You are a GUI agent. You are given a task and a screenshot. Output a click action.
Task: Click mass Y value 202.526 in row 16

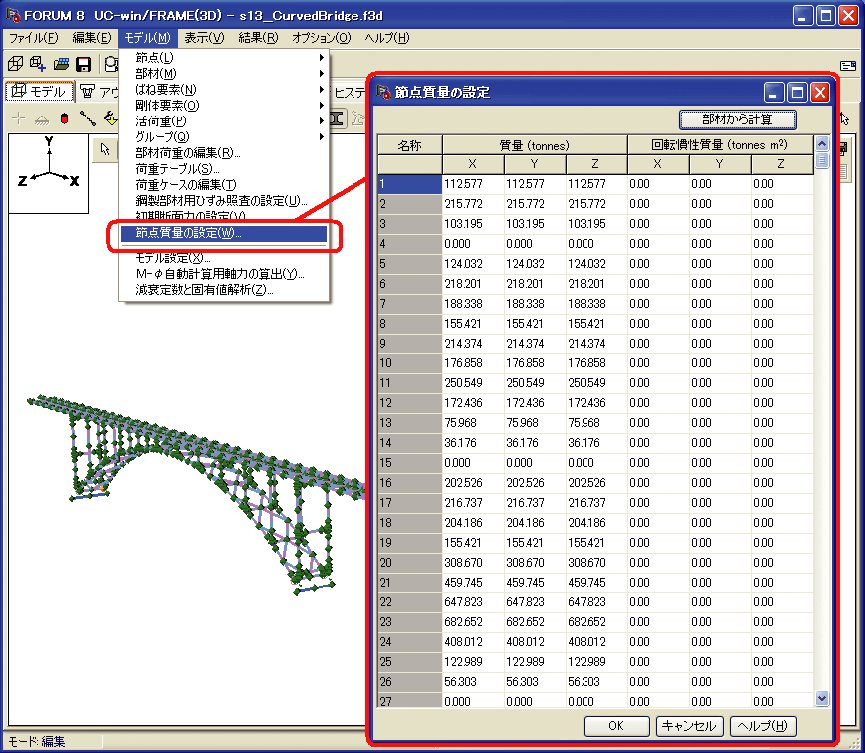click(x=535, y=483)
